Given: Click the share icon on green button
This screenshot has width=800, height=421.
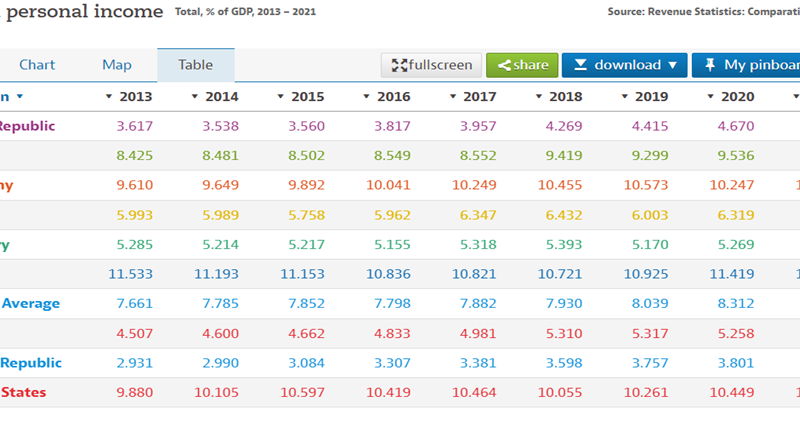Looking at the screenshot, I should [505, 65].
